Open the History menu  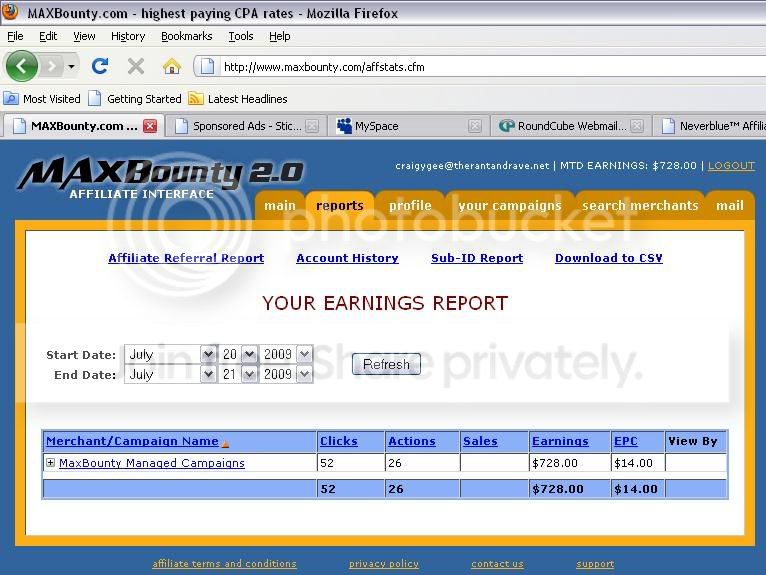tap(128, 36)
